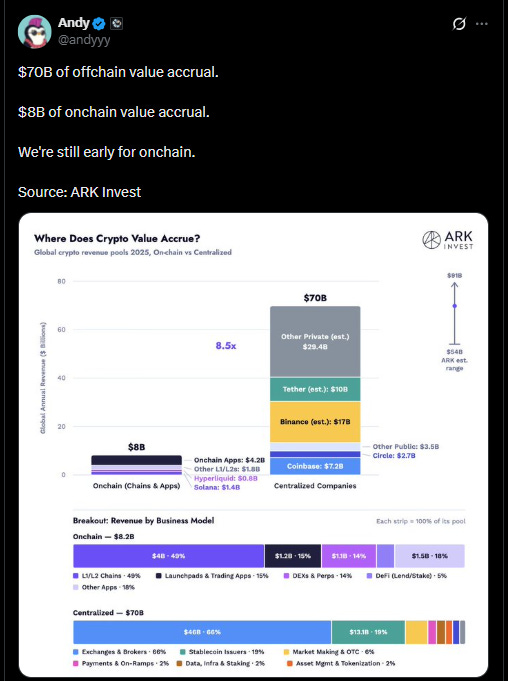
Task: Click the DEXs & Perps legend swatch
Action: pos(286,576)
